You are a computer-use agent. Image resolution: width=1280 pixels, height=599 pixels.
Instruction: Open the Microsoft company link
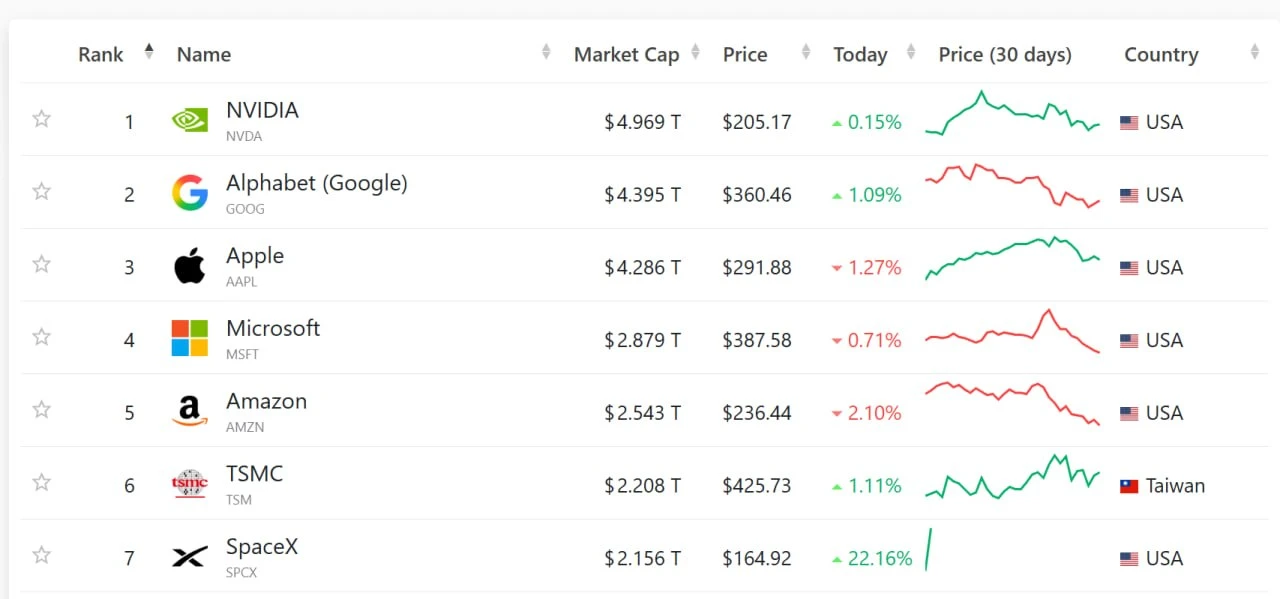[x=273, y=328]
